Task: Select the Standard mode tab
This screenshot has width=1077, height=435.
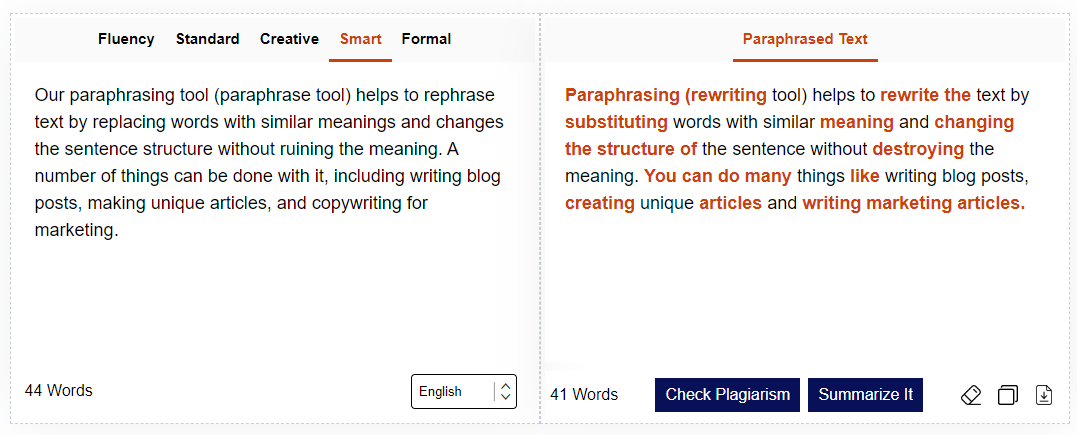Action: (x=207, y=39)
